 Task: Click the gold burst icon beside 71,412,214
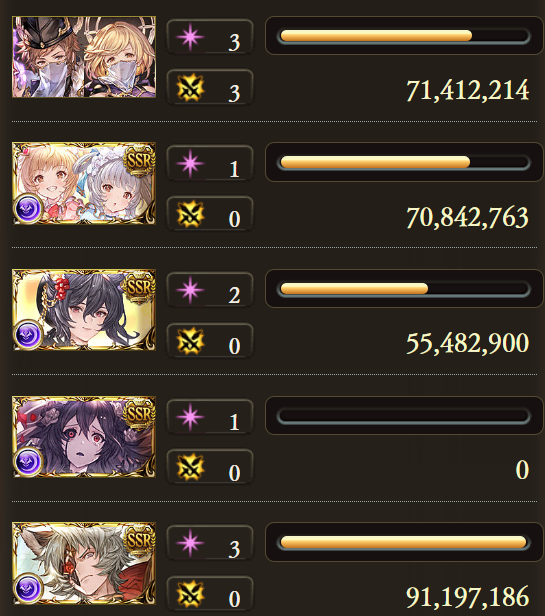point(190,88)
